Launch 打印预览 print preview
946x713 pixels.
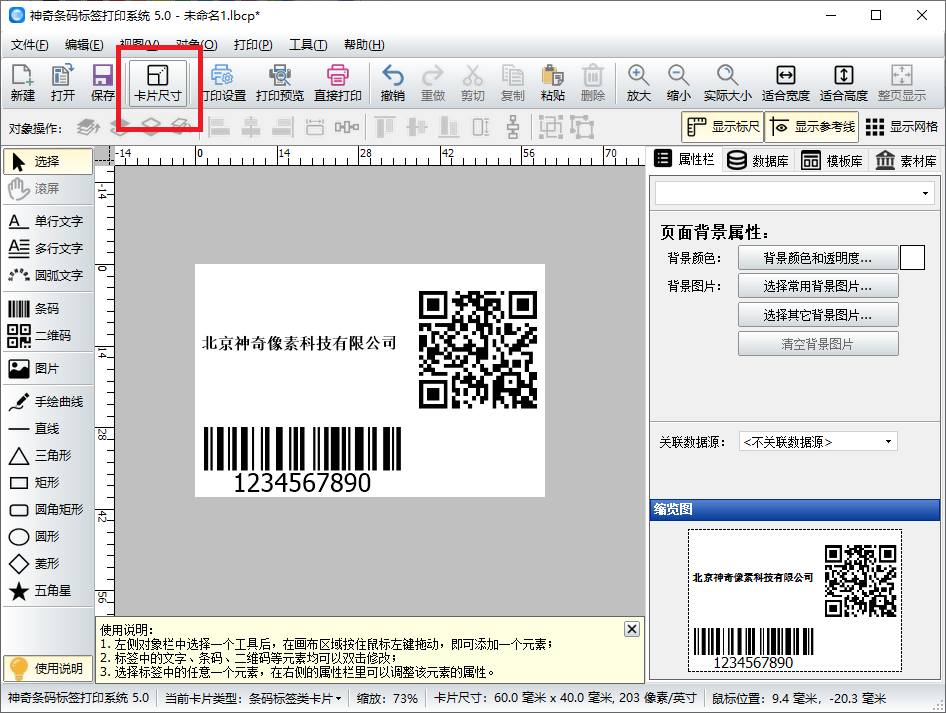[x=280, y=83]
